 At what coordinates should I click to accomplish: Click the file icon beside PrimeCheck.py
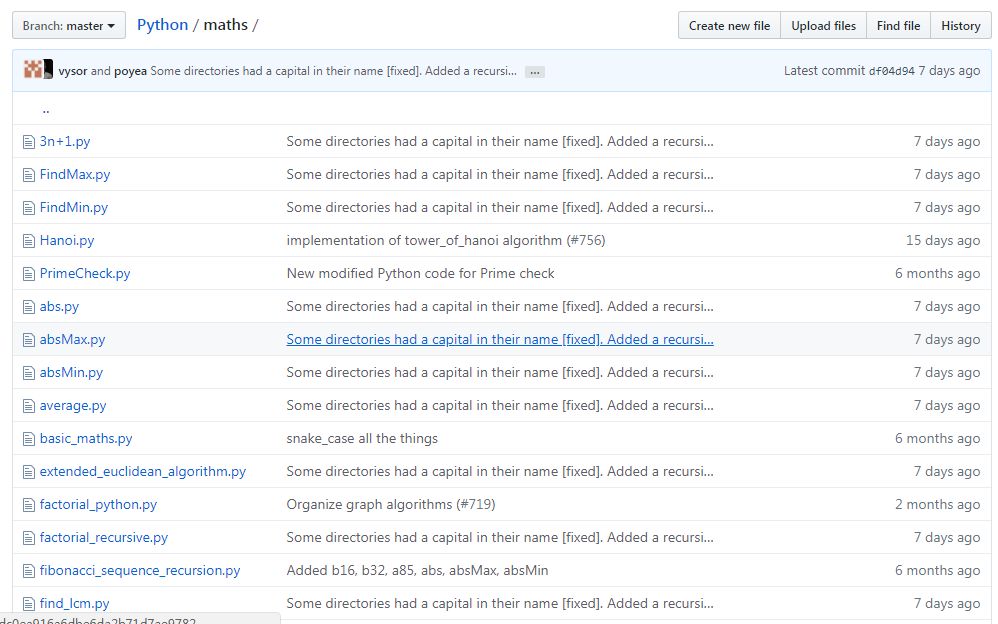point(29,274)
